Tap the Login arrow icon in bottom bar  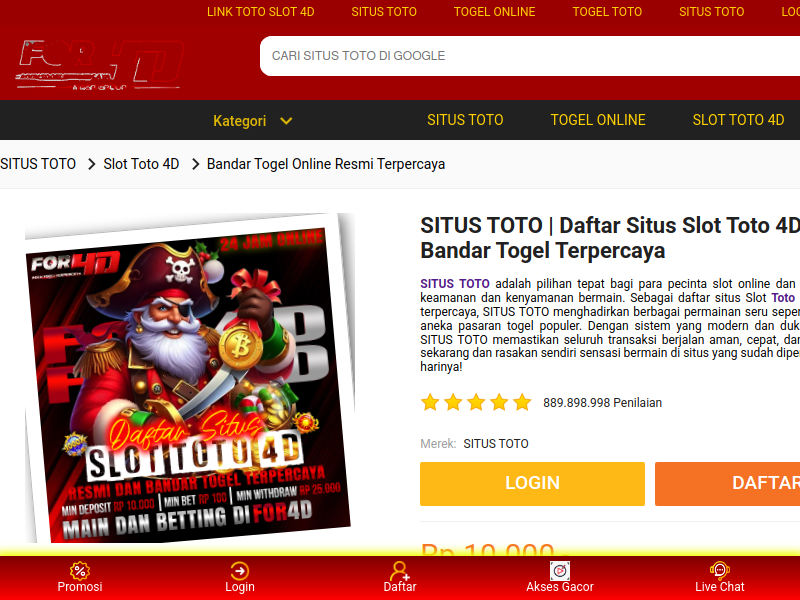(x=240, y=571)
